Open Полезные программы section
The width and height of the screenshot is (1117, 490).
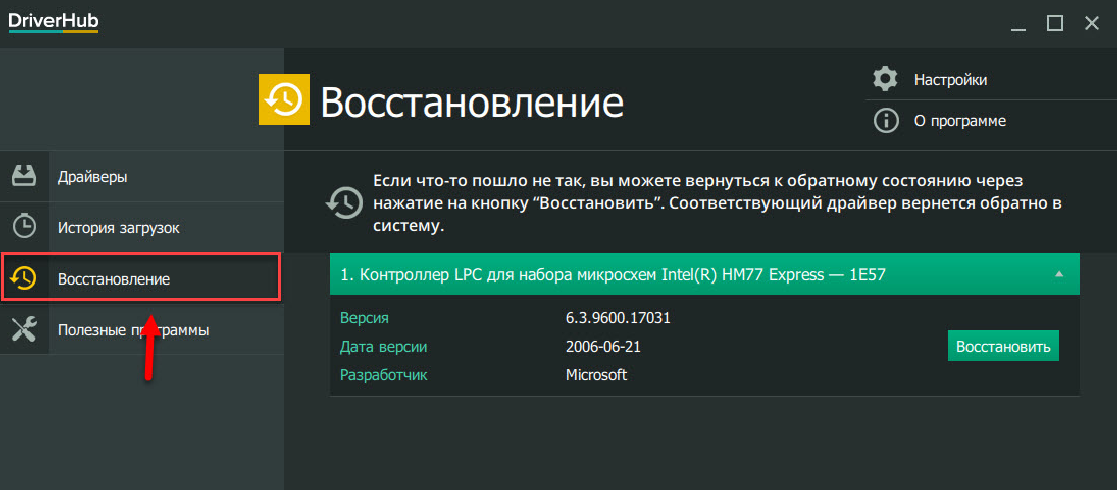pos(142,330)
